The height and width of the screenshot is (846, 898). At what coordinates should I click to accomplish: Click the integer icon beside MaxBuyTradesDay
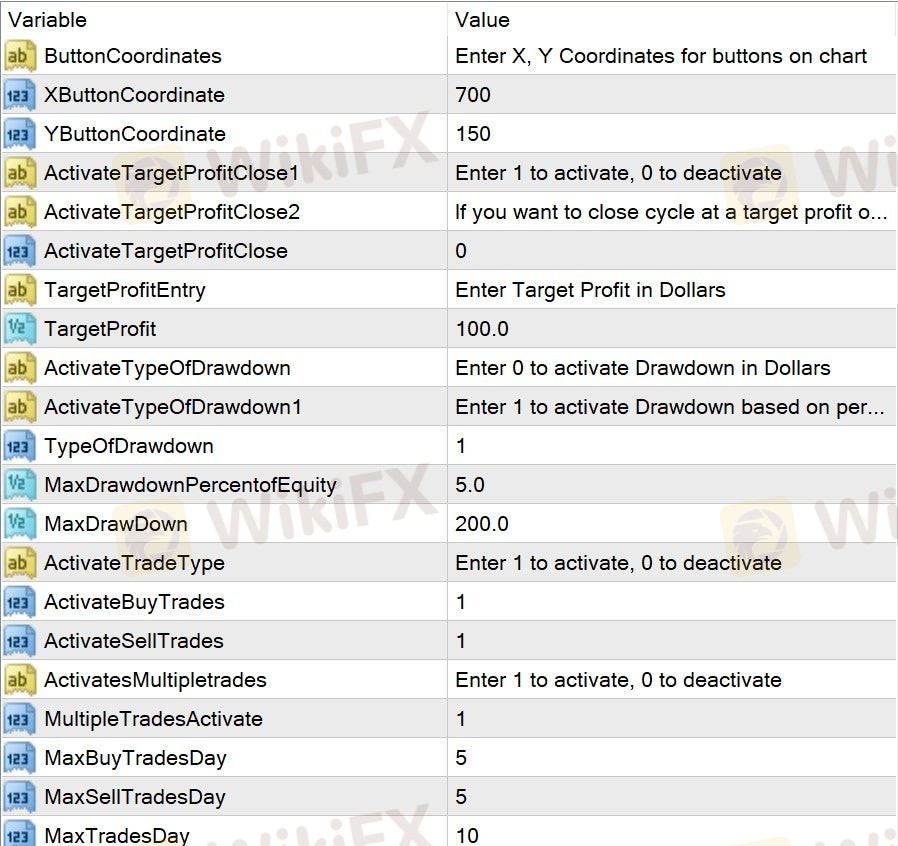(20, 758)
